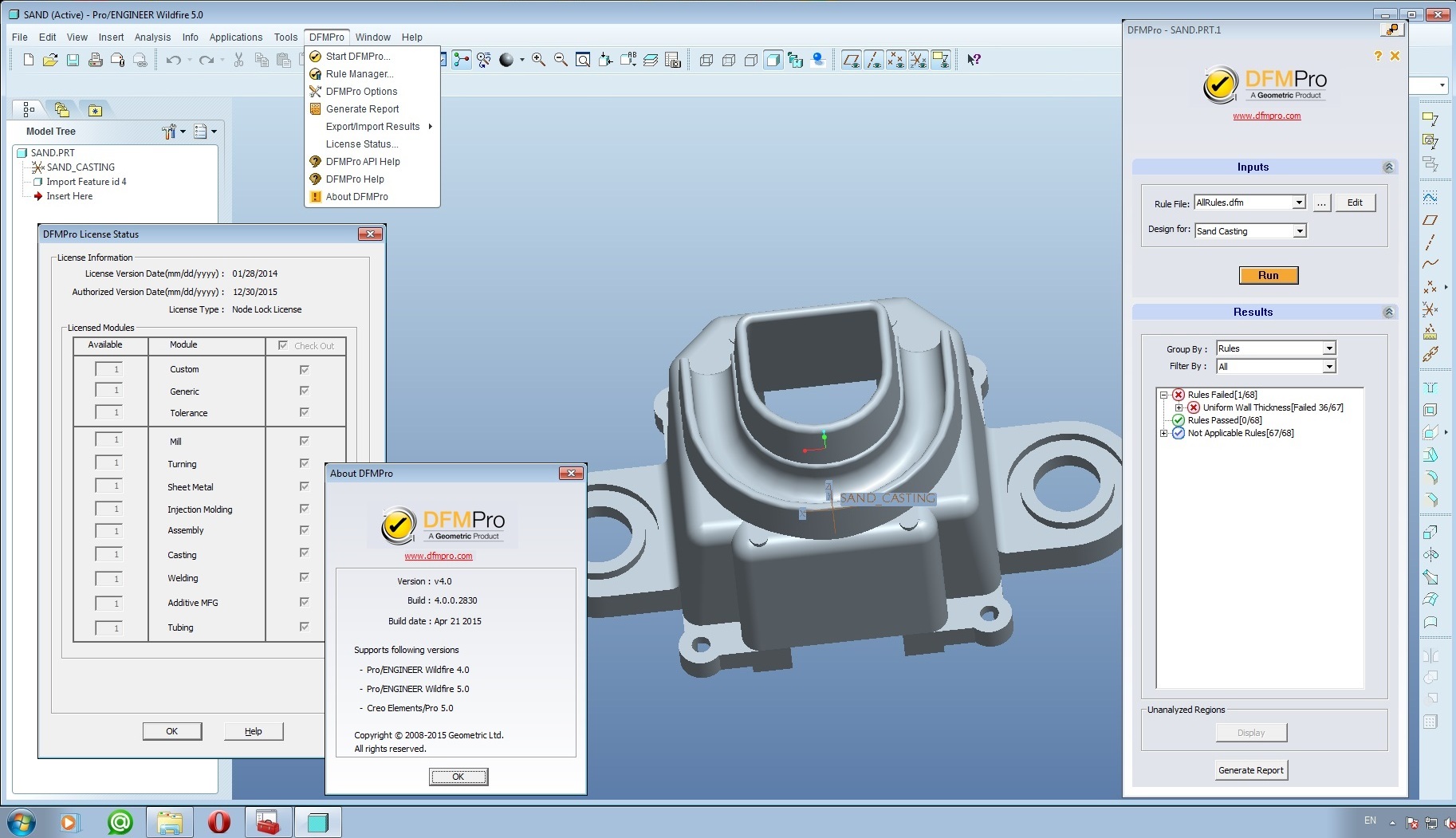This screenshot has height=838, width=1456.
Task: Select the Extrude tool in right toolbar
Action: tap(1430, 532)
